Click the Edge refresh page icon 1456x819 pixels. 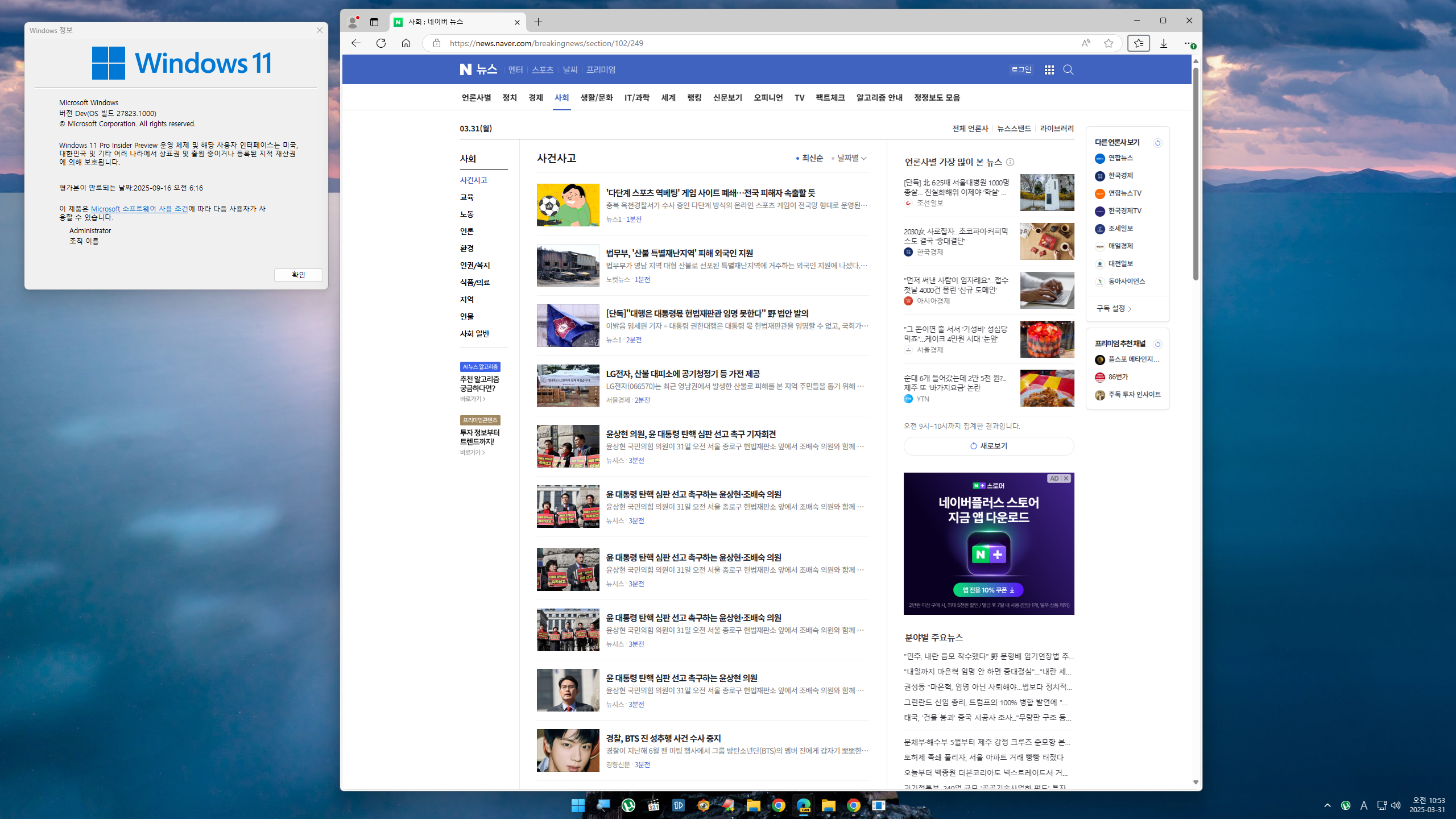[x=381, y=43]
